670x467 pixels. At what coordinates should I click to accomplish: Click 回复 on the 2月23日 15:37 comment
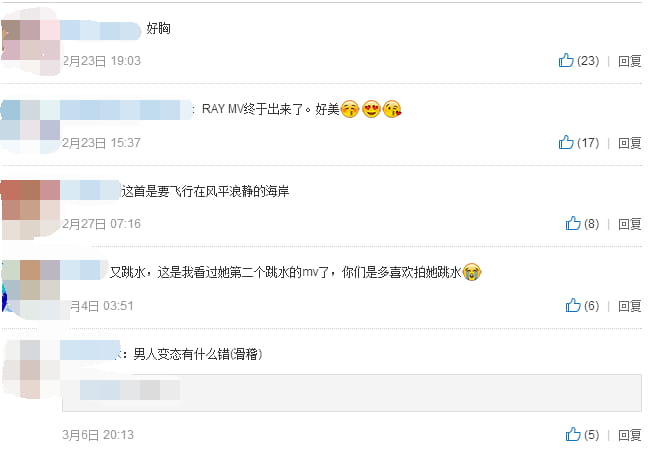point(629,143)
